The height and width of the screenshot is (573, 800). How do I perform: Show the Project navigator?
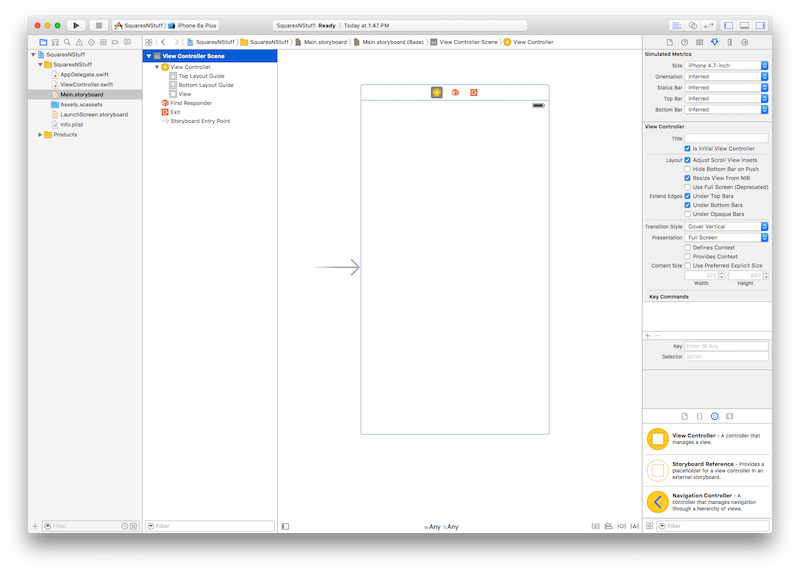pos(43,42)
